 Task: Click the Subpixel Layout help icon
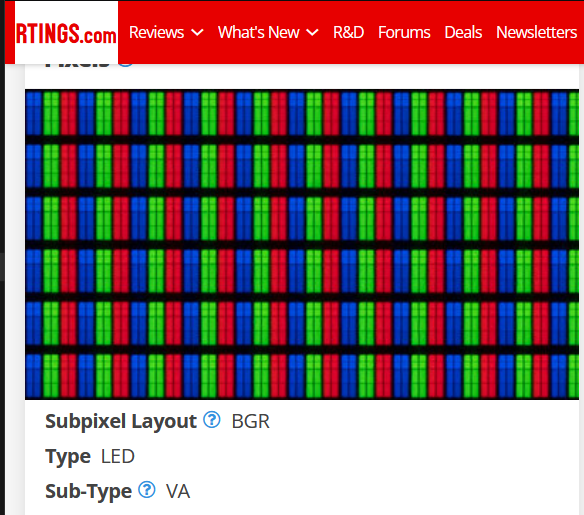[x=212, y=420]
